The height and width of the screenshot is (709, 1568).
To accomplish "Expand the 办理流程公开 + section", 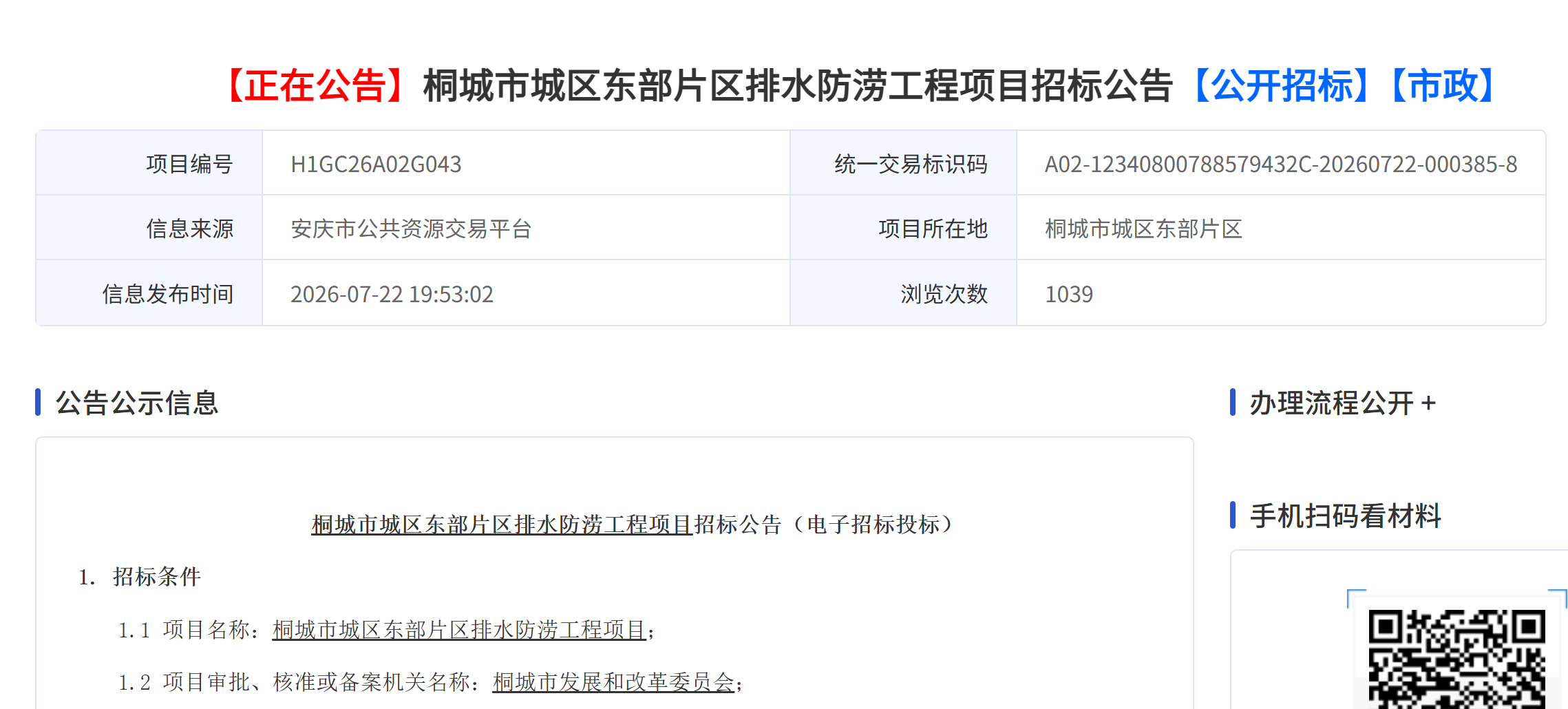I will point(1342,403).
